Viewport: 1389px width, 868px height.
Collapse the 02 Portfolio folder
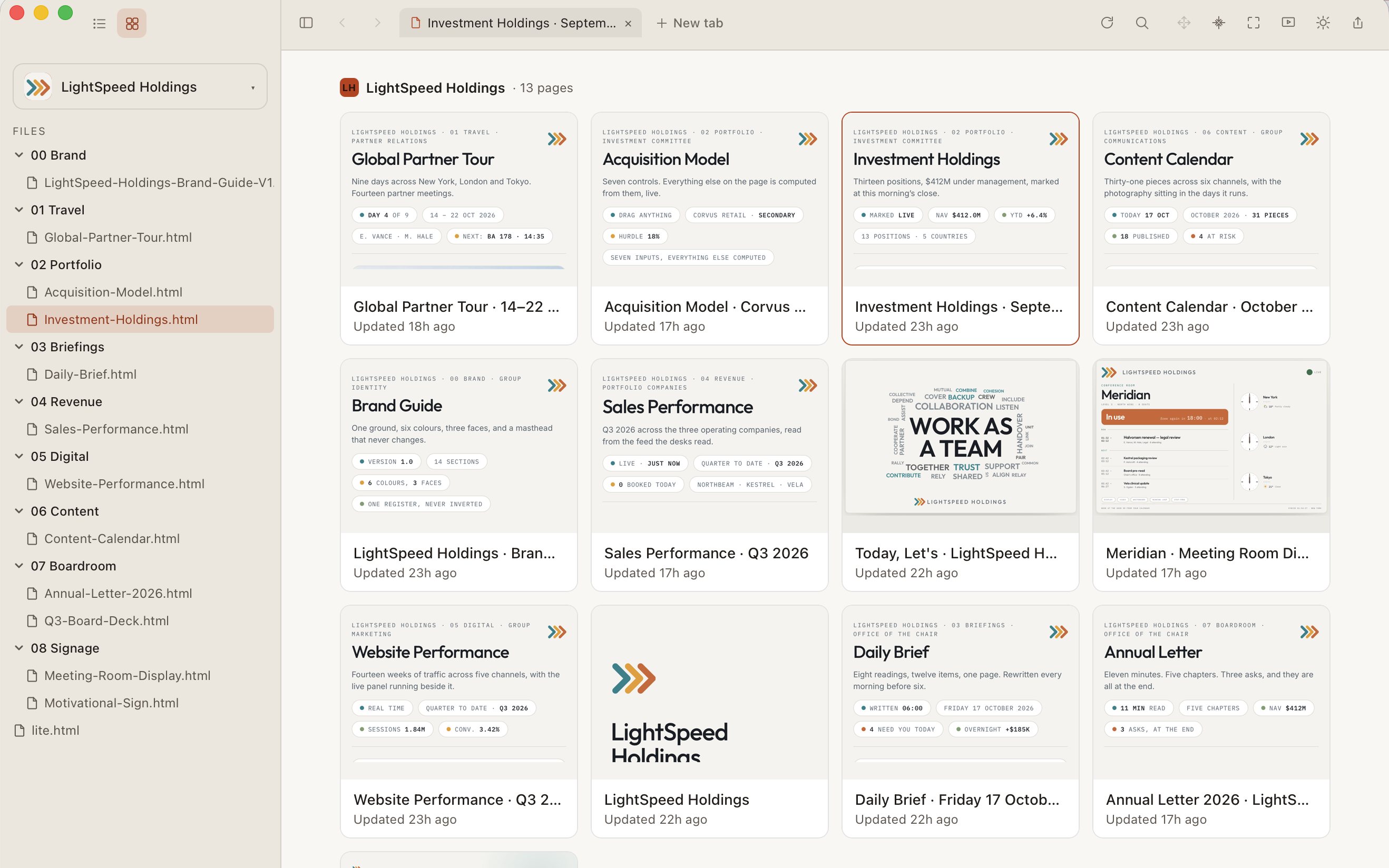coord(19,264)
